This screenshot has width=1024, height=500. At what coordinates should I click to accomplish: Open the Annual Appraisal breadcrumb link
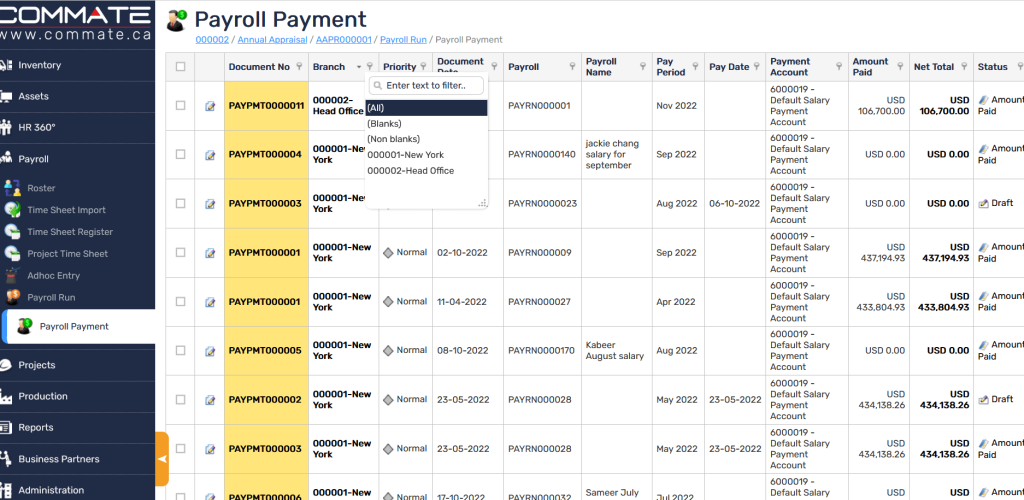[272, 40]
